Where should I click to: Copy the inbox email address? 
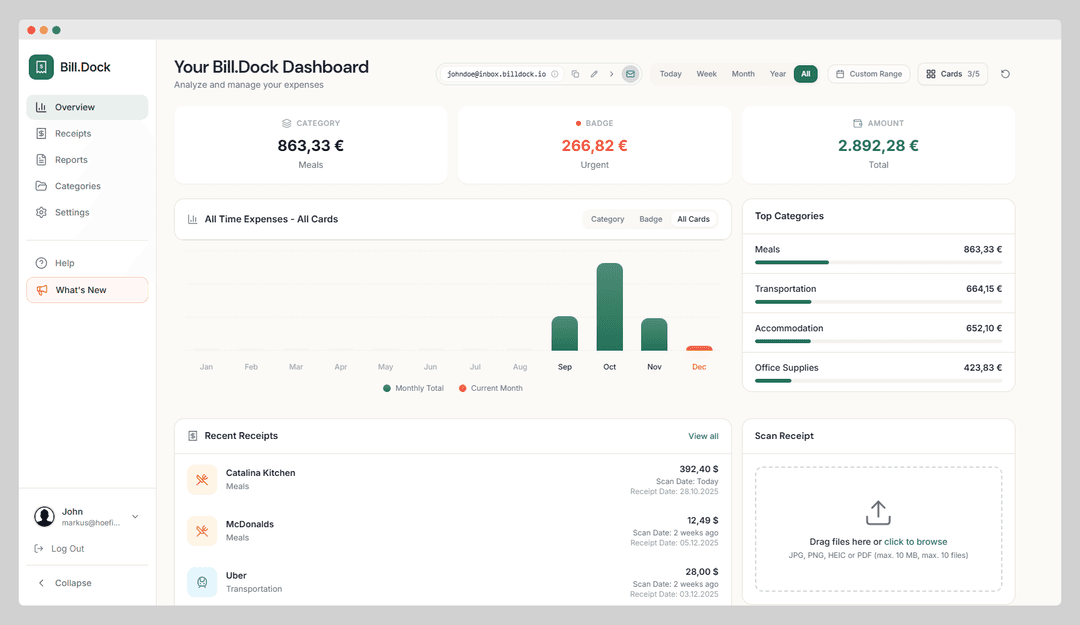click(576, 74)
